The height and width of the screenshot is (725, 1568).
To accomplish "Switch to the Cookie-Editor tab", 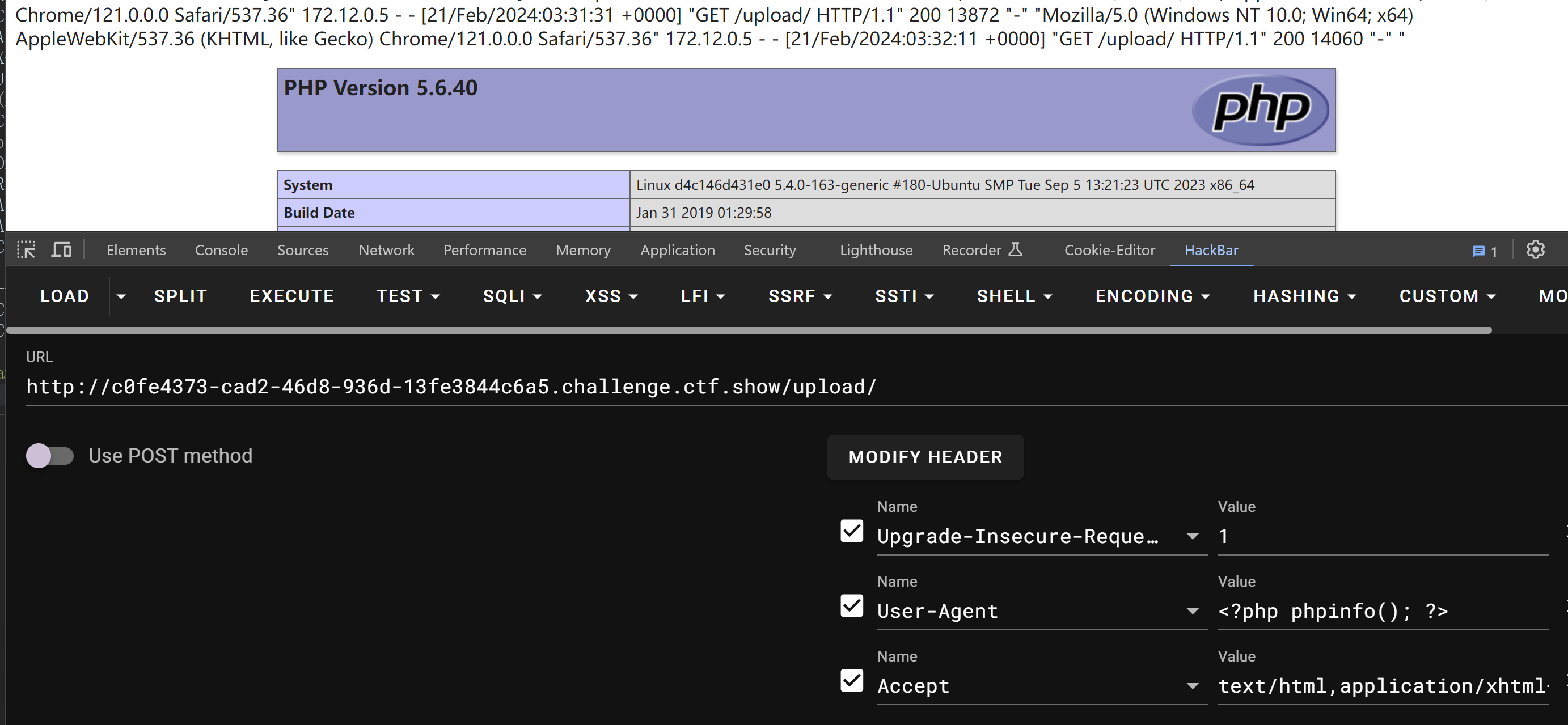I will pyautogui.click(x=1109, y=250).
